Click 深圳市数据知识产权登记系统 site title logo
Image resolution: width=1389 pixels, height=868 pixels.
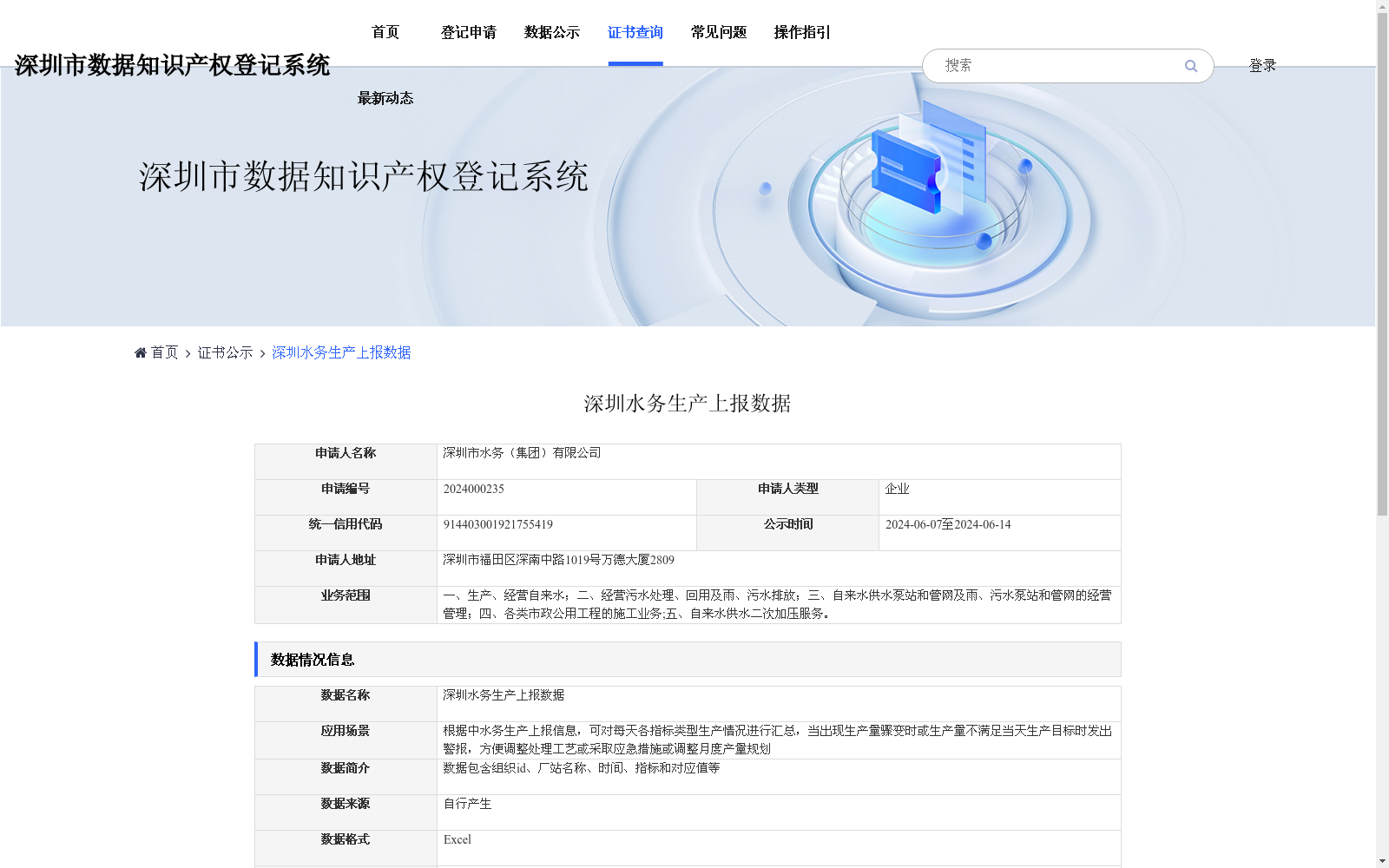coord(172,65)
